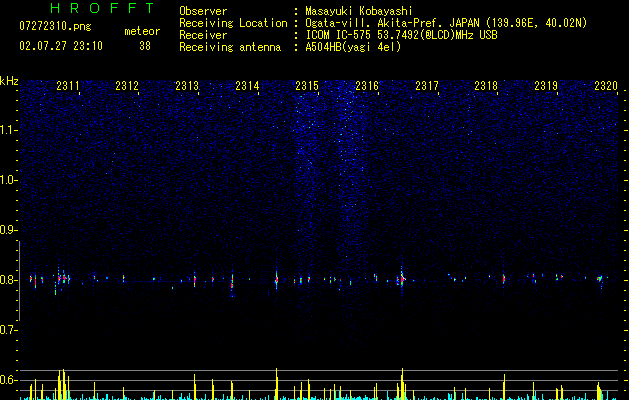Click the 'Observer' field label
629x400 pixels.
pyautogui.click(x=203, y=11)
